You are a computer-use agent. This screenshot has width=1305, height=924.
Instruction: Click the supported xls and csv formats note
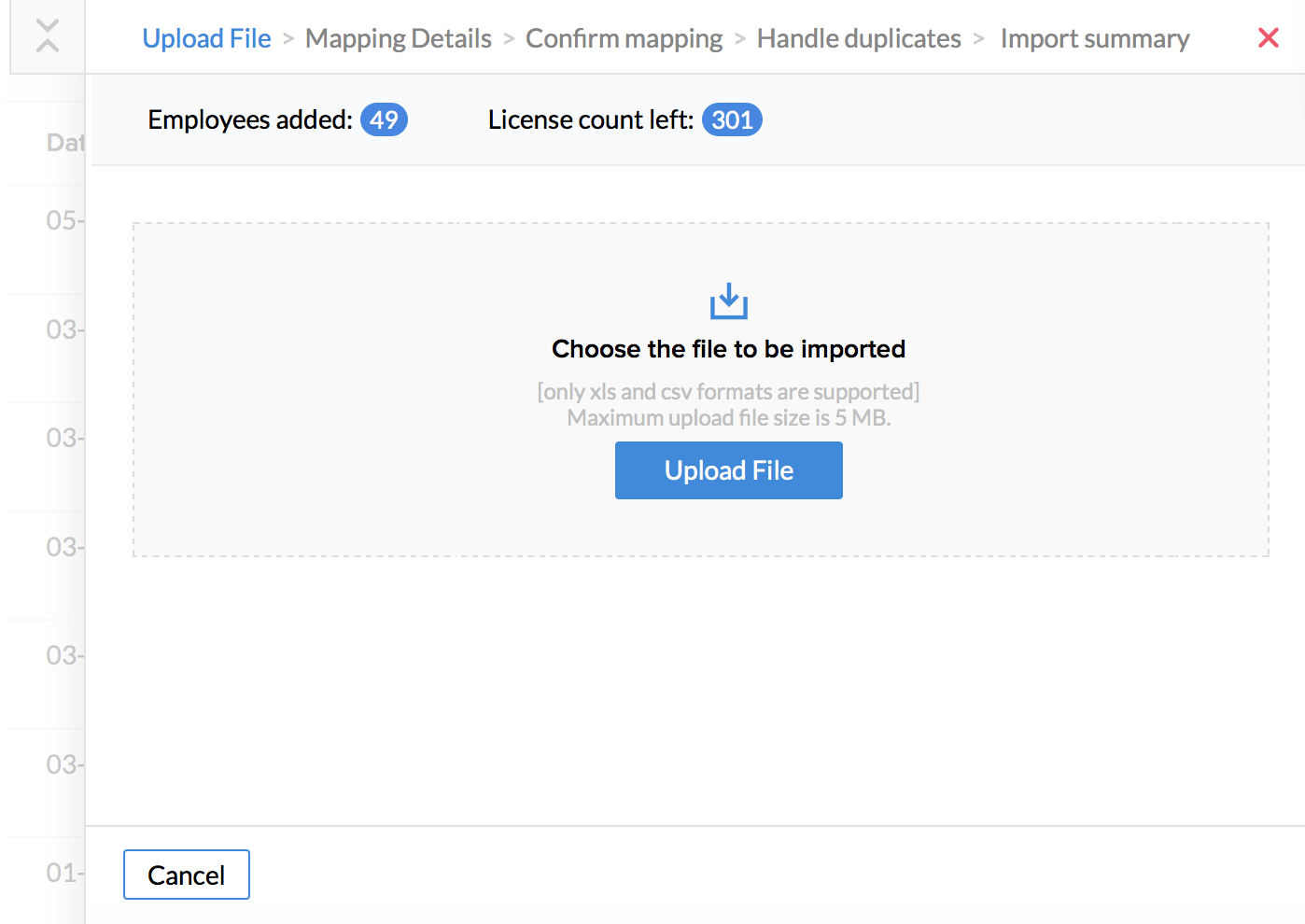tap(728, 391)
